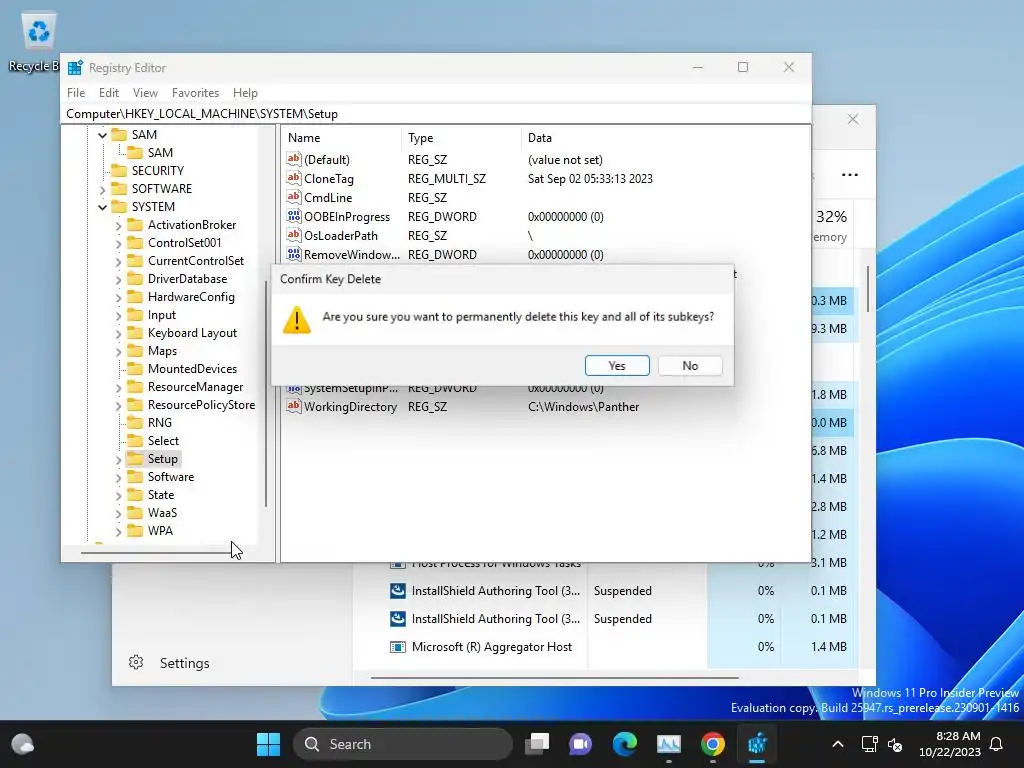Click the (Default) string value icon

coord(294,159)
